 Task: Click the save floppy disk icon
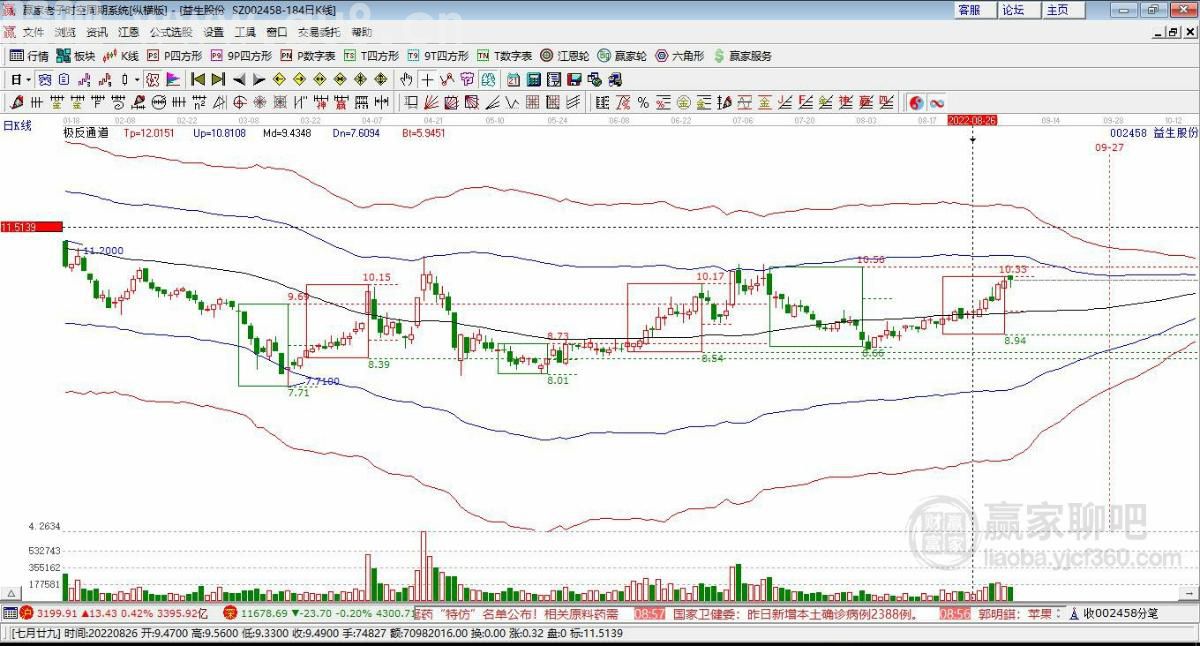tap(573, 79)
